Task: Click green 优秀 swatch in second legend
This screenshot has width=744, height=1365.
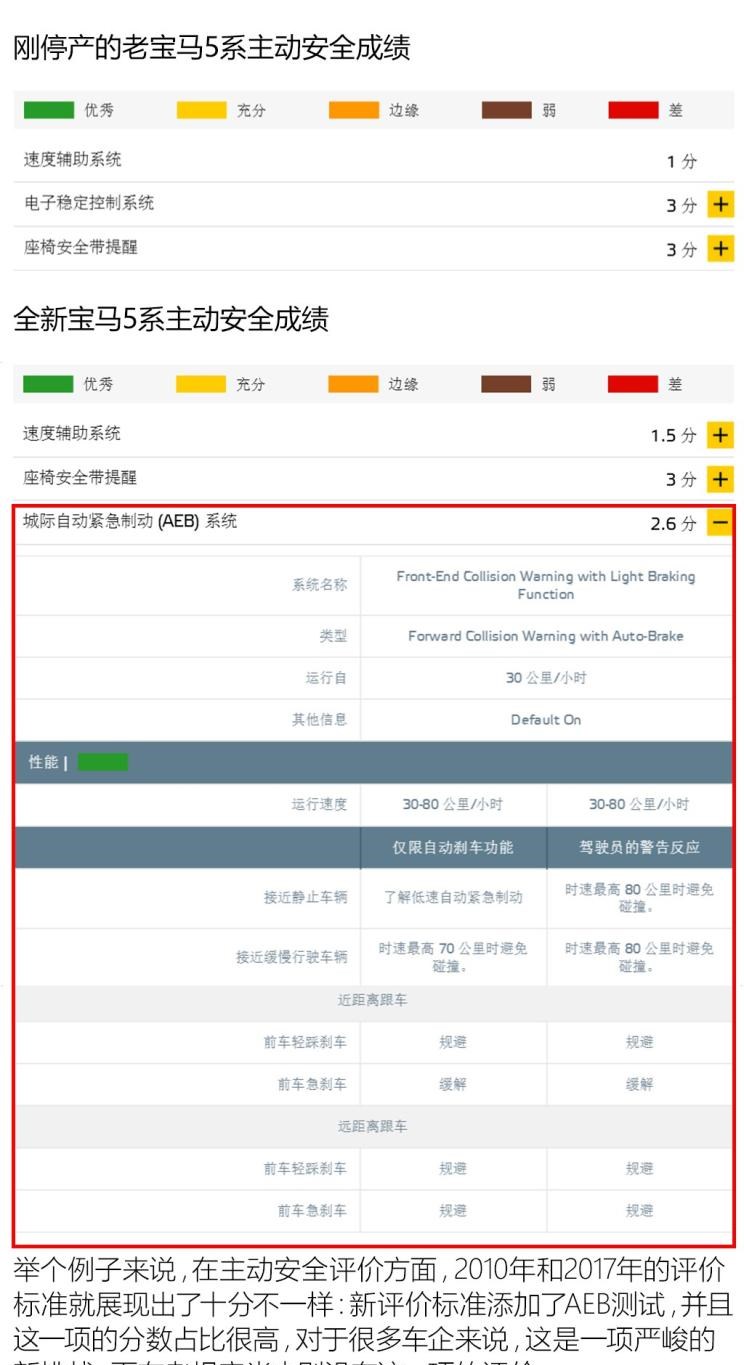Action: click(x=49, y=384)
